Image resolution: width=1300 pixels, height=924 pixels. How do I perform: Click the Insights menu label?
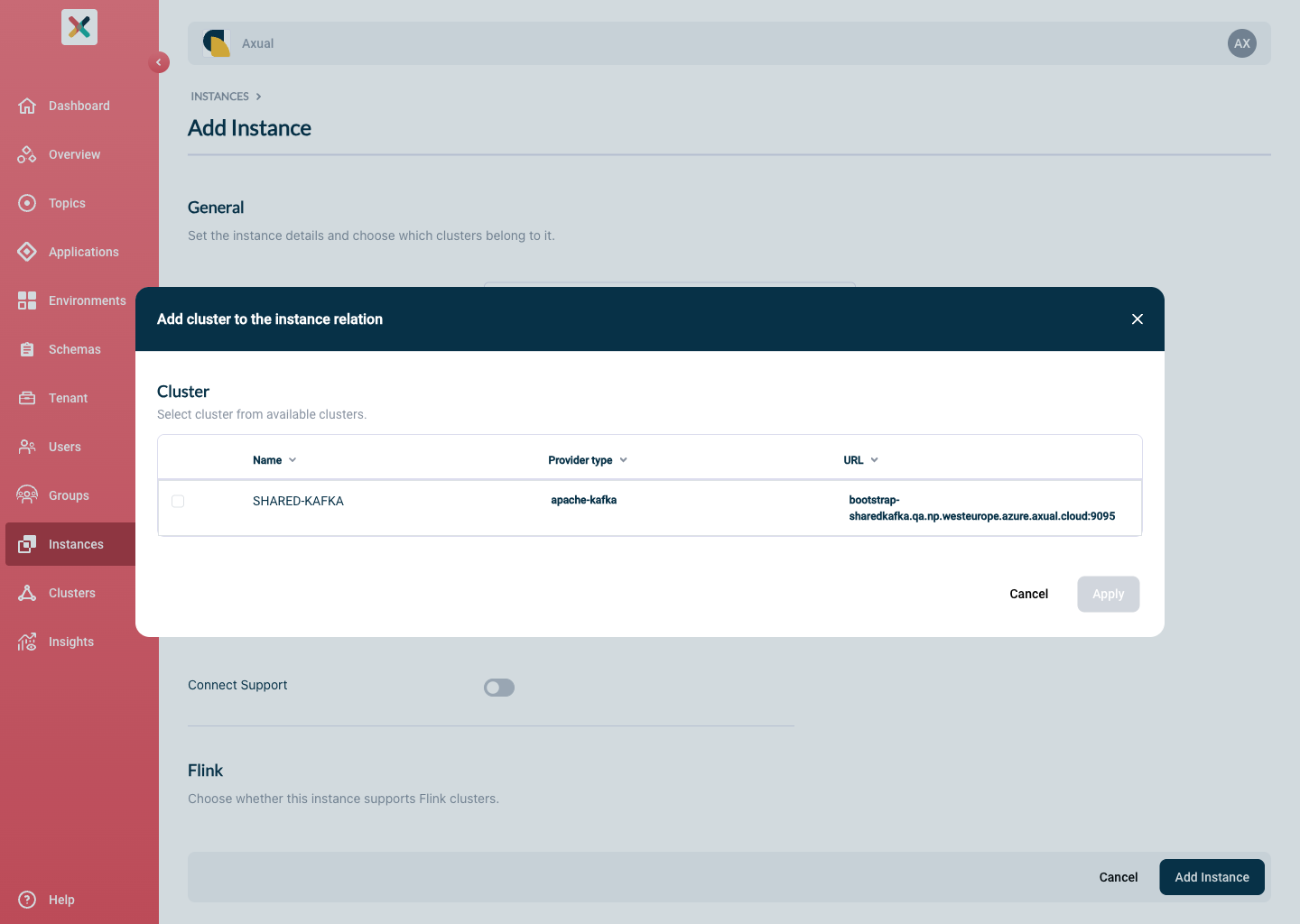71,642
